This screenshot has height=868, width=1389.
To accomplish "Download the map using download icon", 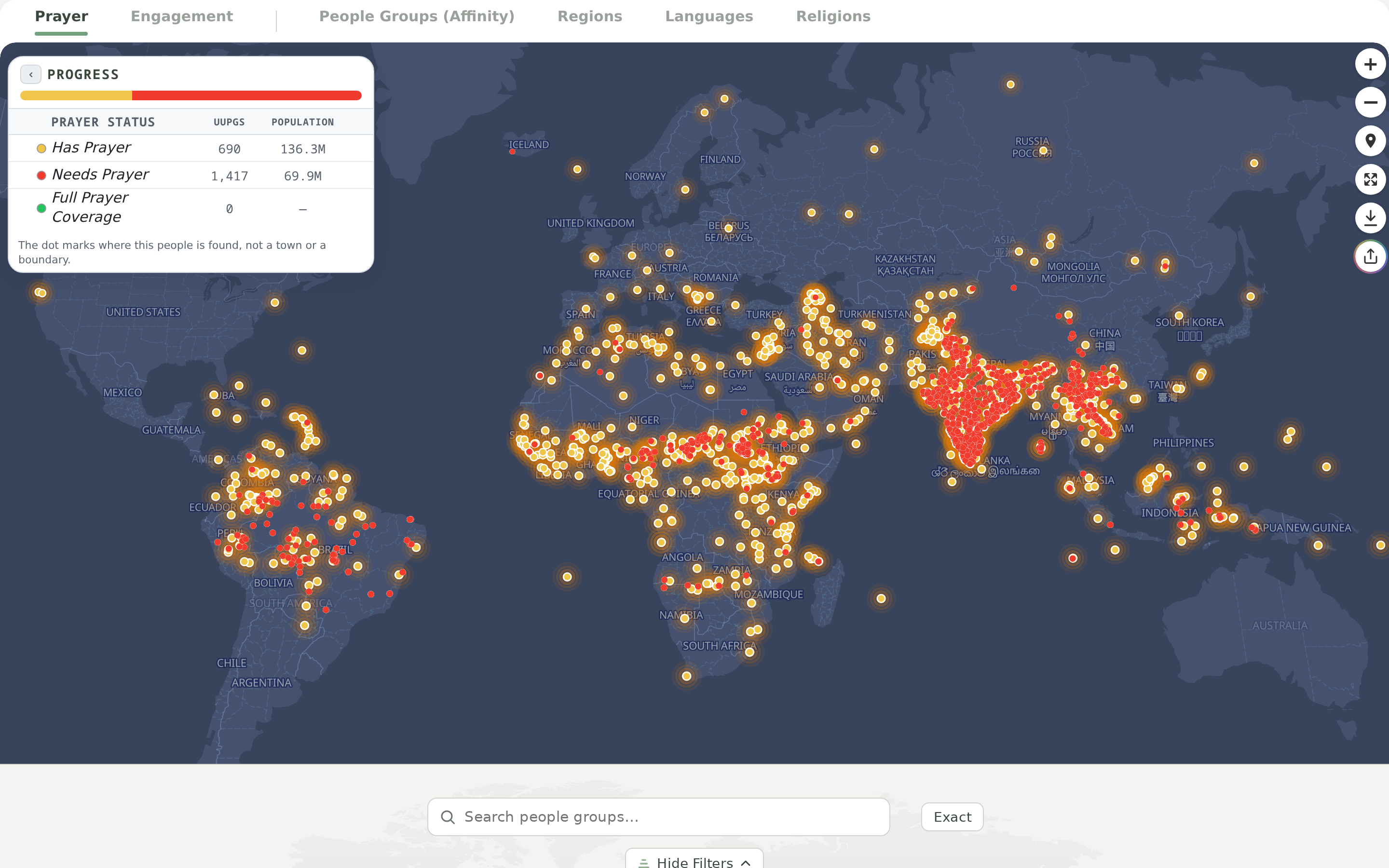I will 1370,218.
